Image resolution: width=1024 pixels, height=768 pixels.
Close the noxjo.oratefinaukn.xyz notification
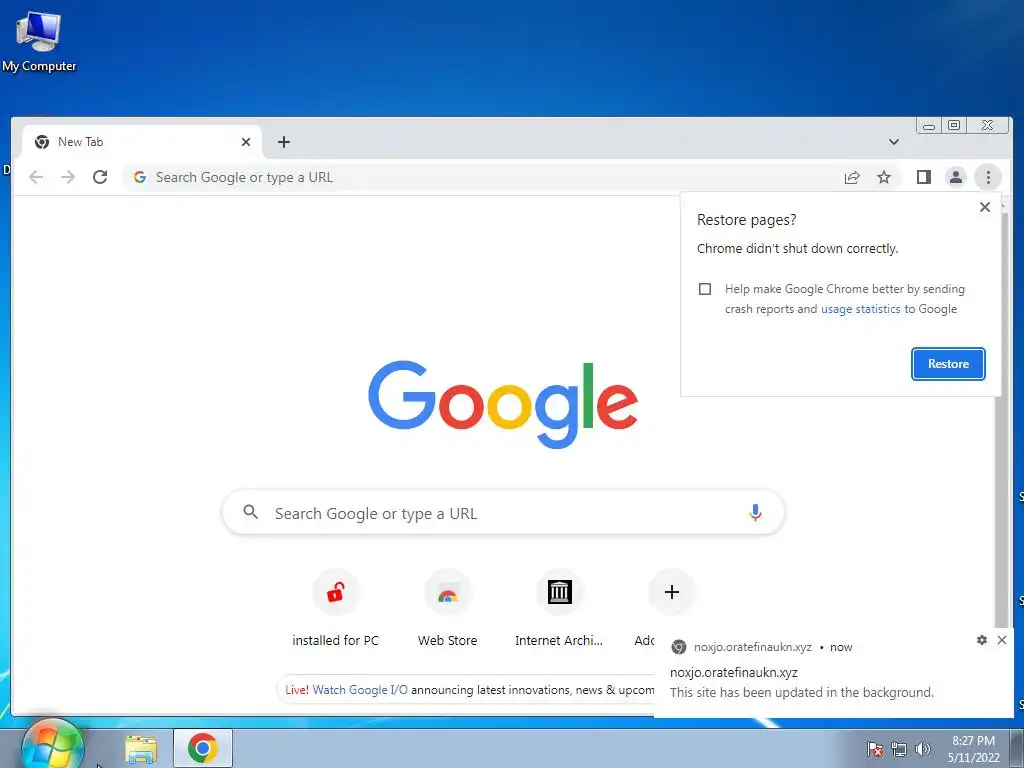click(x=1002, y=640)
